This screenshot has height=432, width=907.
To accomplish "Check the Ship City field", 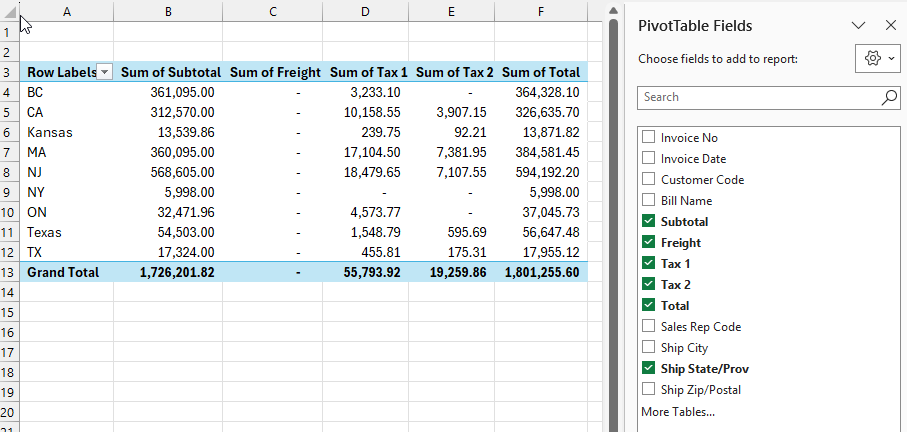I will click(648, 347).
